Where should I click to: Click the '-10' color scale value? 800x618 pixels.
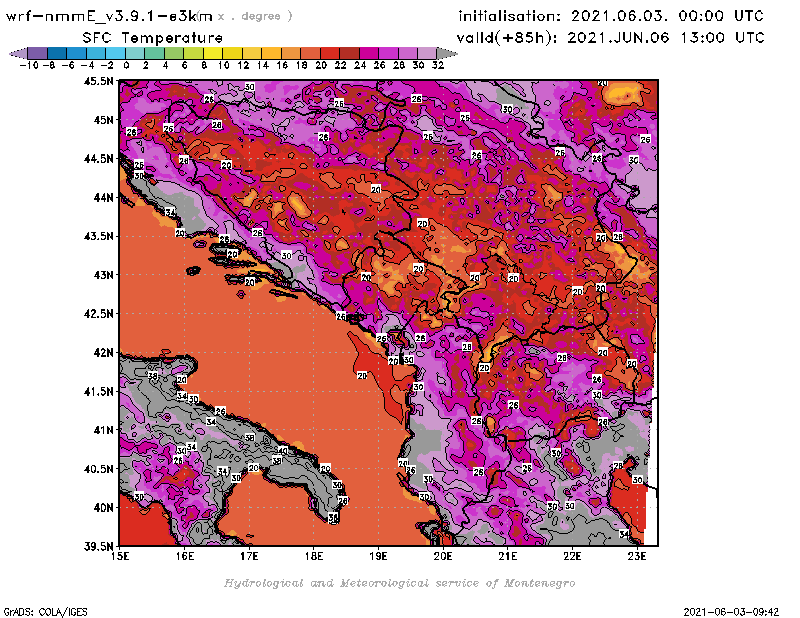[29, 65]
